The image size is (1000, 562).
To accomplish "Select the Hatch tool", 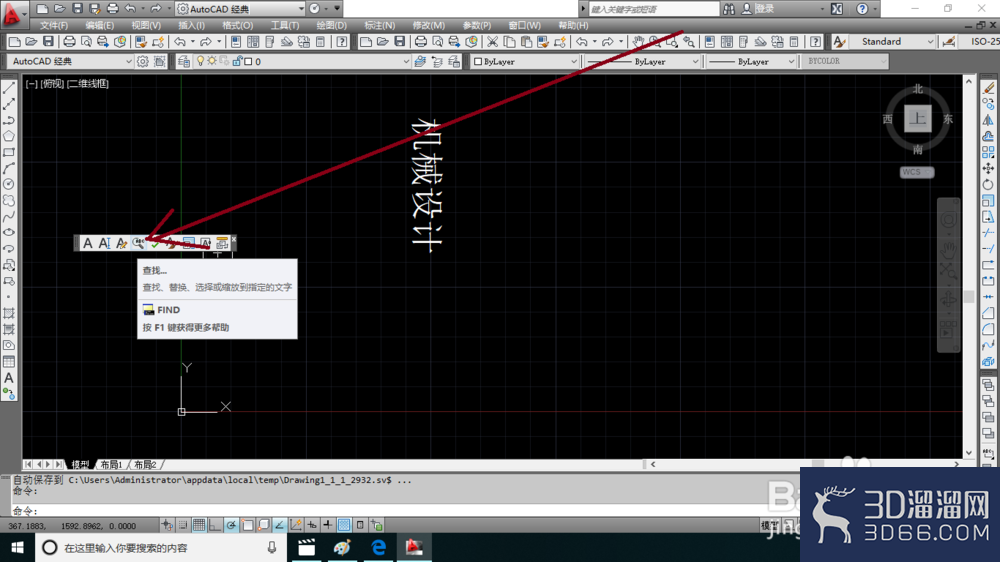I will pyautogui.click(x=9, y=313).
